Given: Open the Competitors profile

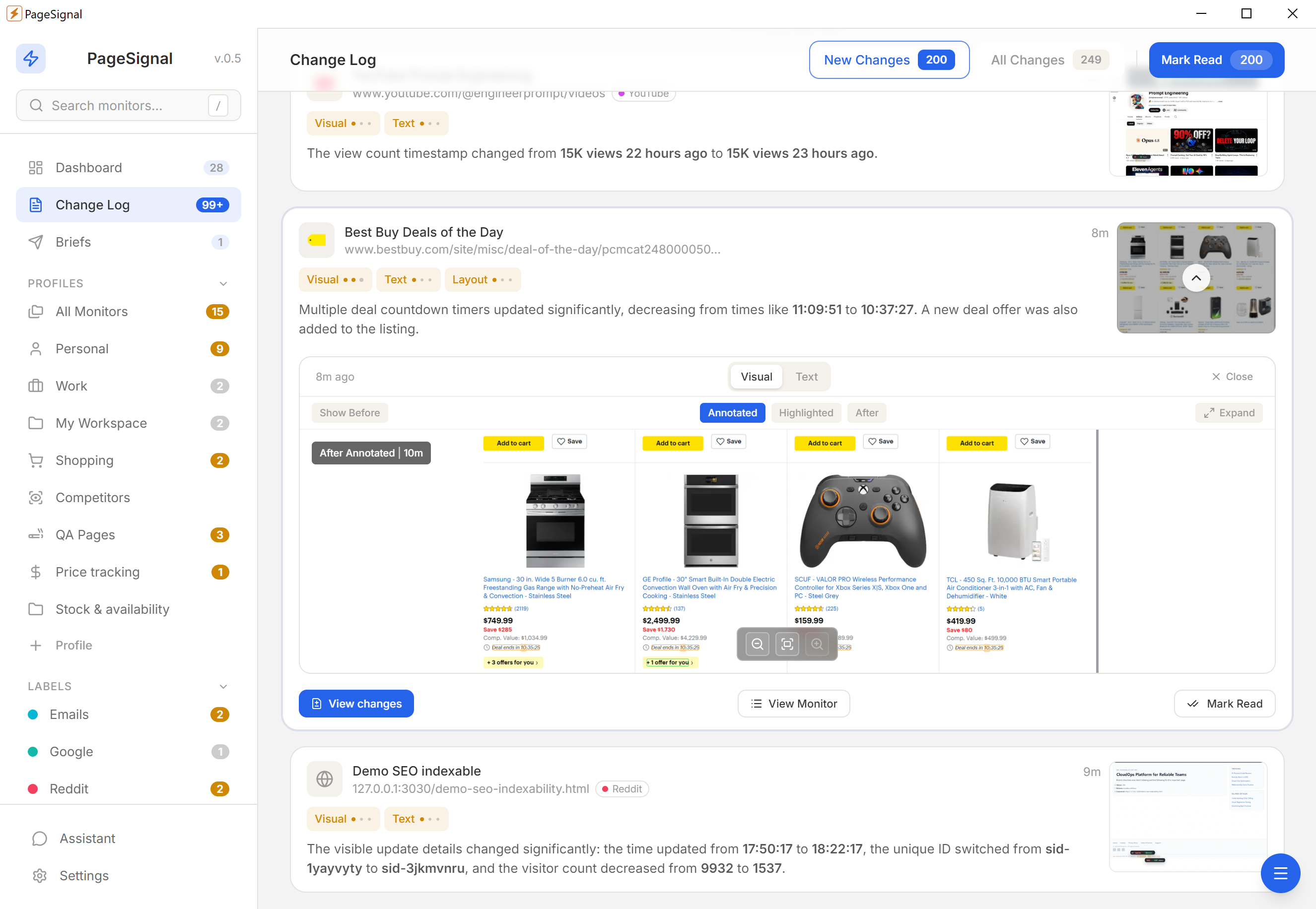Looking at the screenshot, I should click(x=129, y=498).
